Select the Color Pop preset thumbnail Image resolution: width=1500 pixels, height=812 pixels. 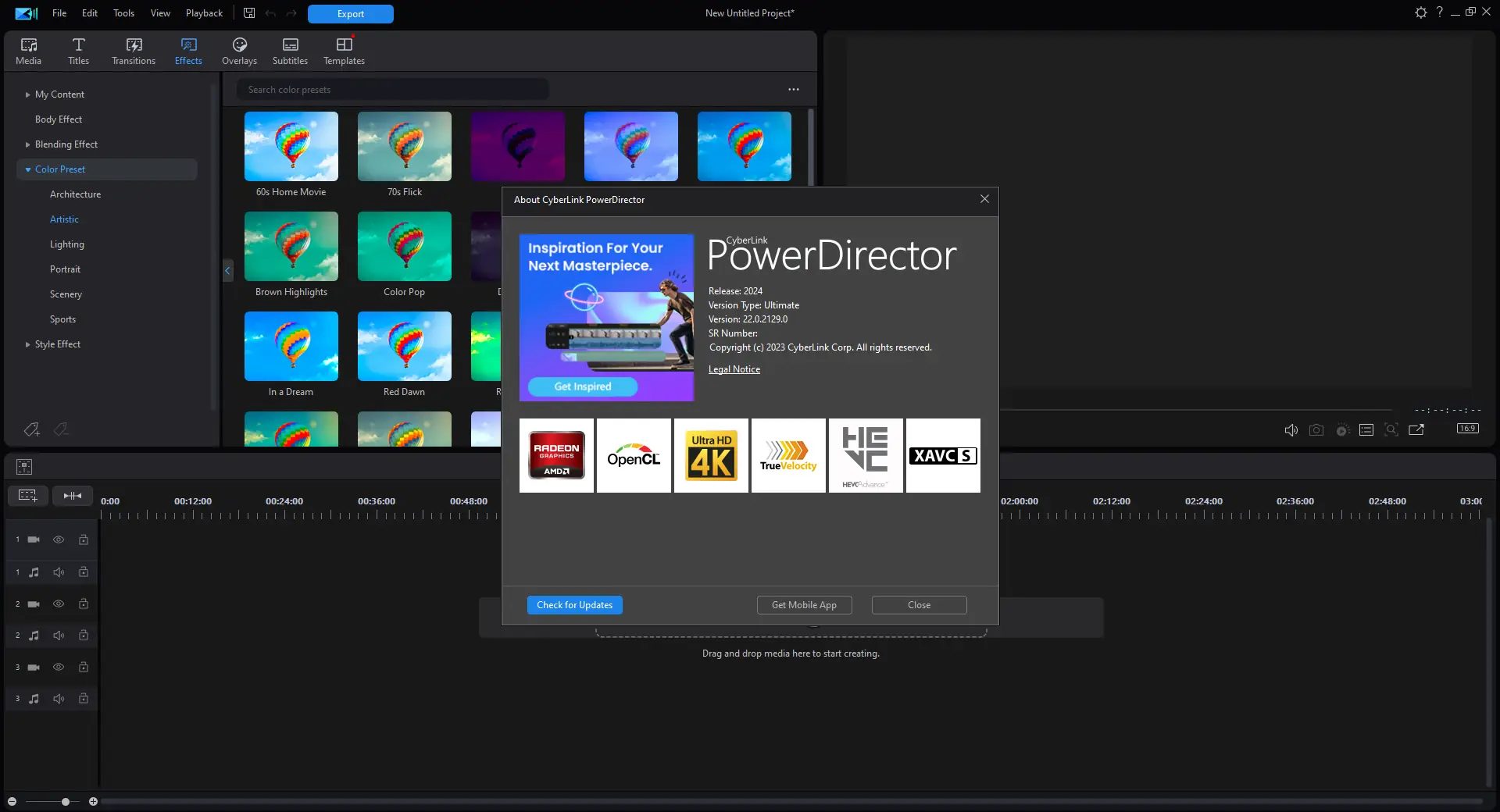[x=405, y=246]
